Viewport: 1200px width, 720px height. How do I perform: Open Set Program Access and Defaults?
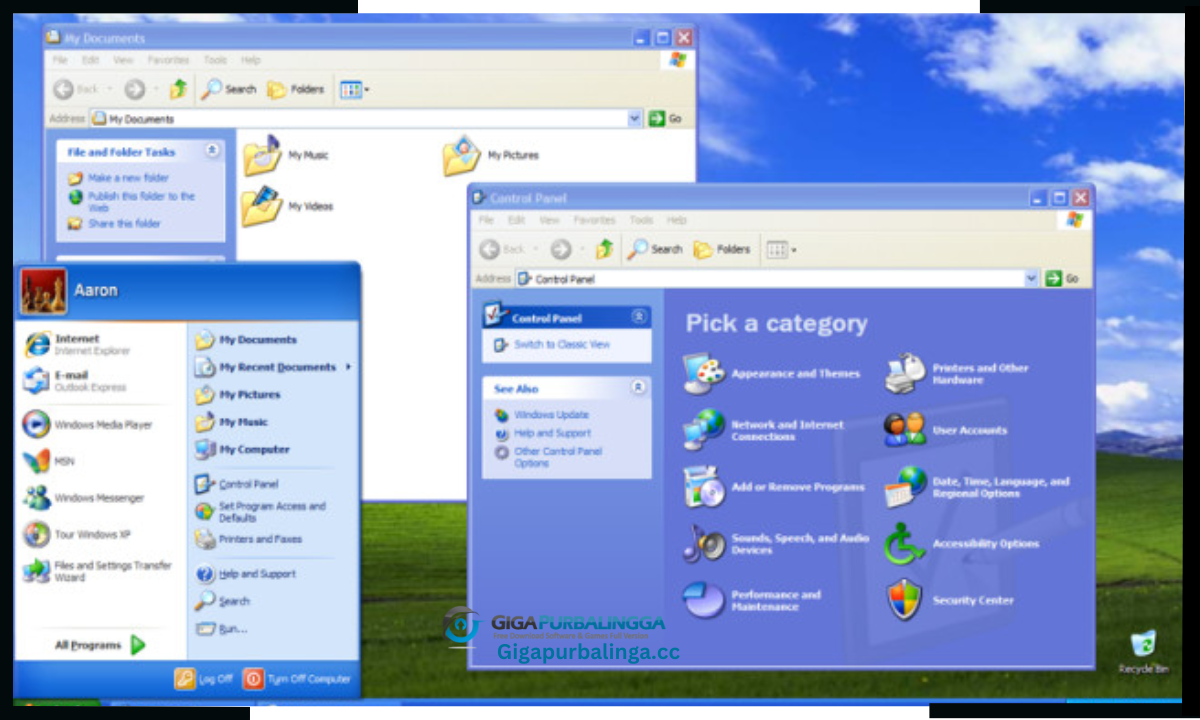pyautogui.click(x=261, y=512)
